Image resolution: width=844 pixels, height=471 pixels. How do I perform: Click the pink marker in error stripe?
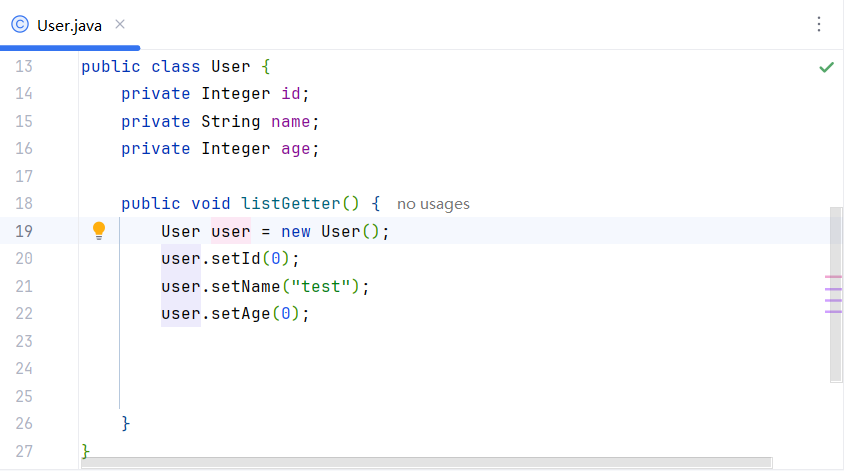click(834, 276)
